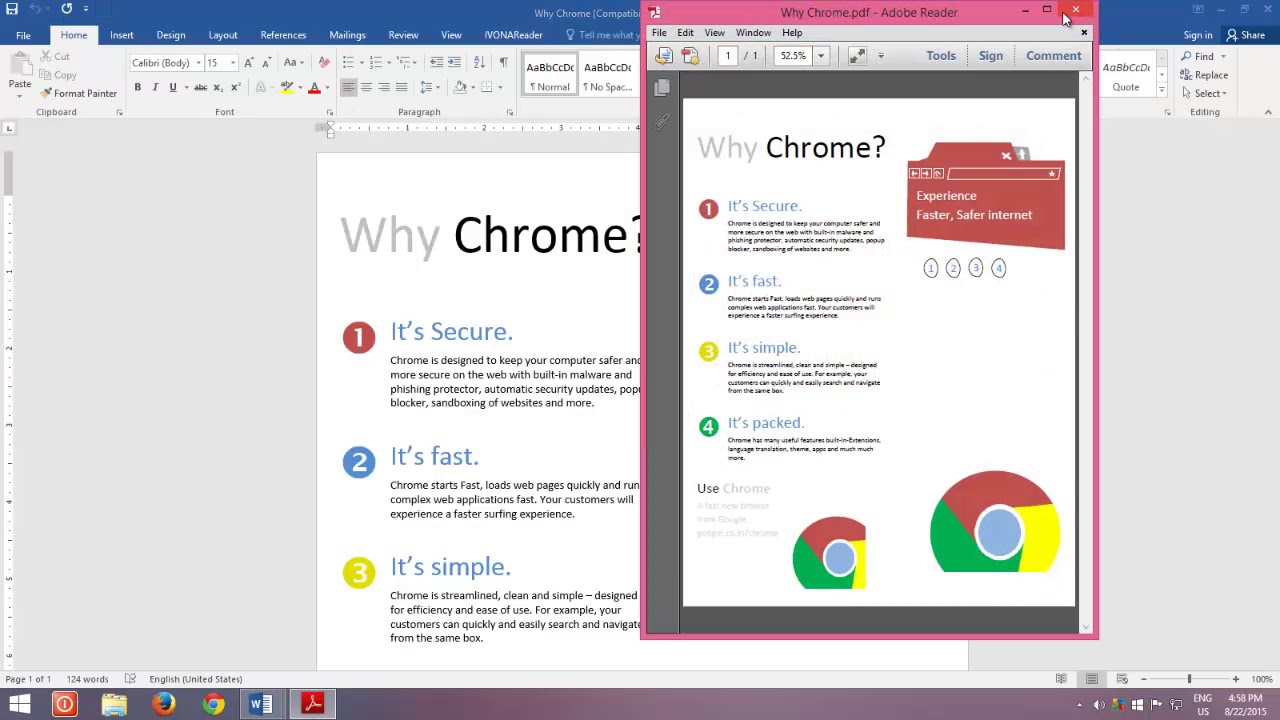The height and width of the screenshot is (720, 1280).
Task: Click the Justify alignment icon
Action: [401, 87]
